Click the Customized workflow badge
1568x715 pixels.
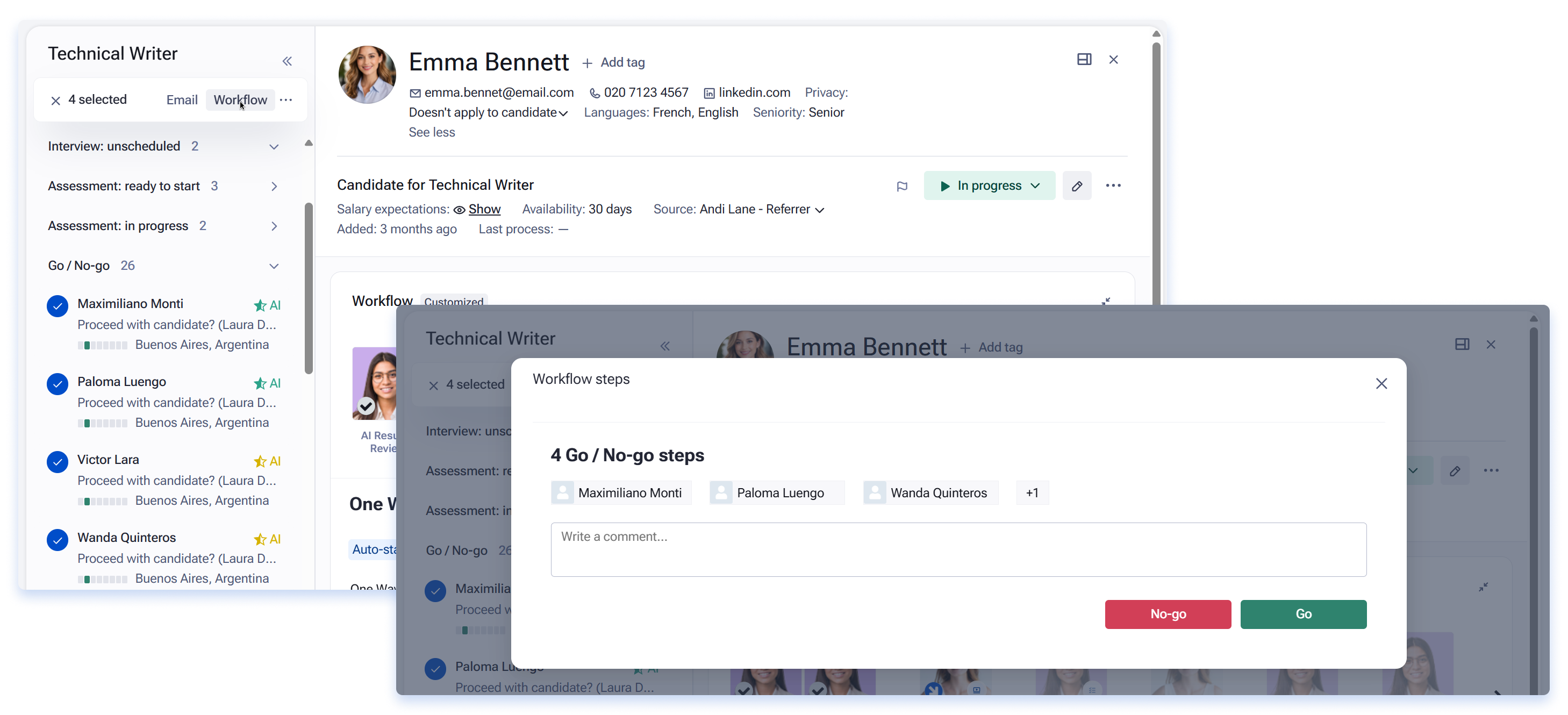[454, 301]
